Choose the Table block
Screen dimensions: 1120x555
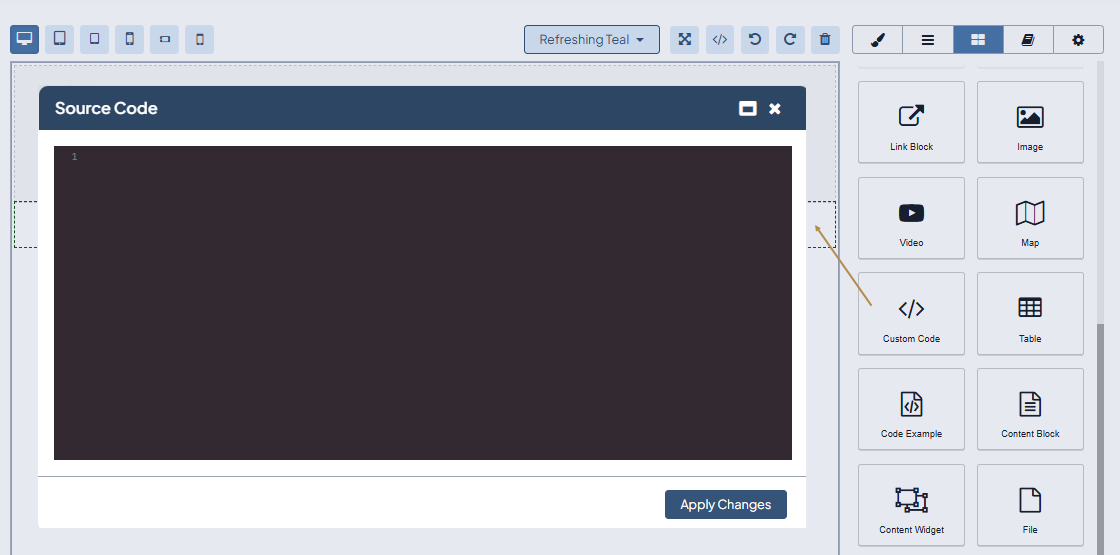[1030, 314]
